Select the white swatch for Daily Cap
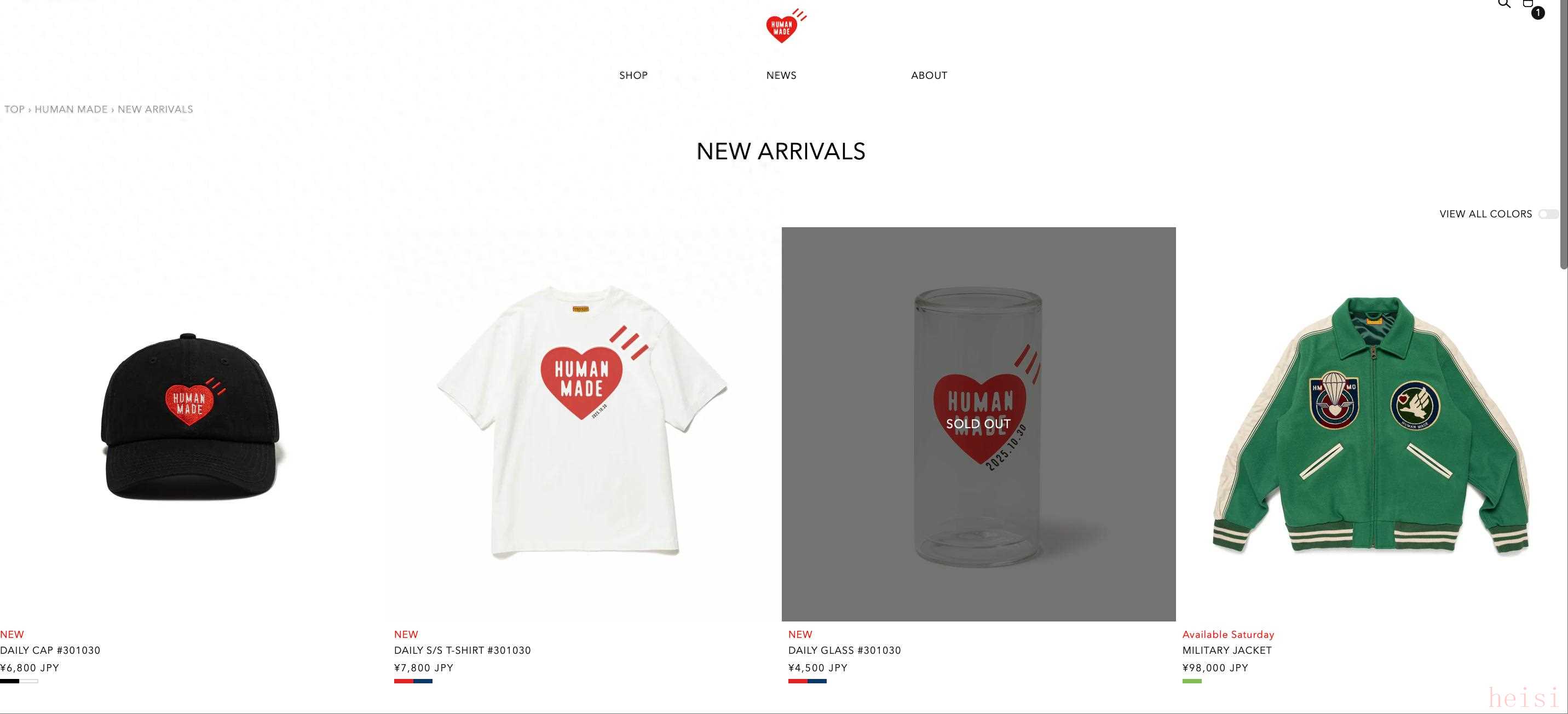 (28, 681)
